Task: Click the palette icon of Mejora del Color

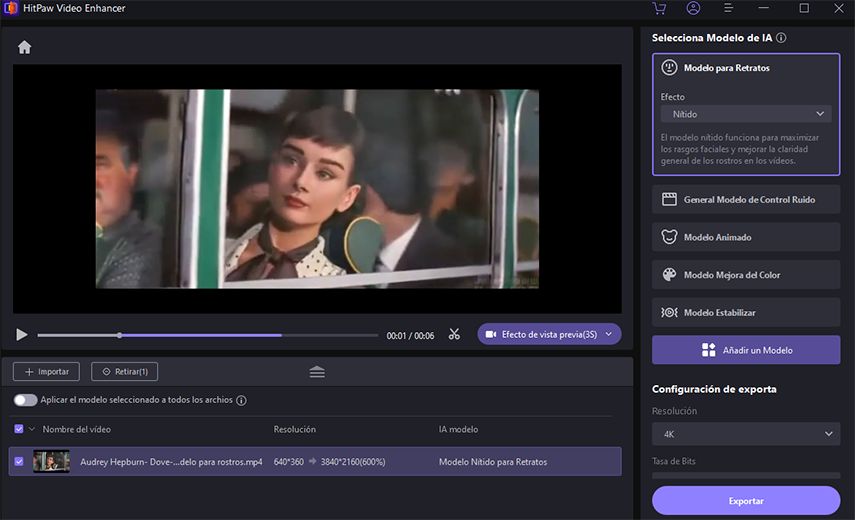Action: click(669, 275)
